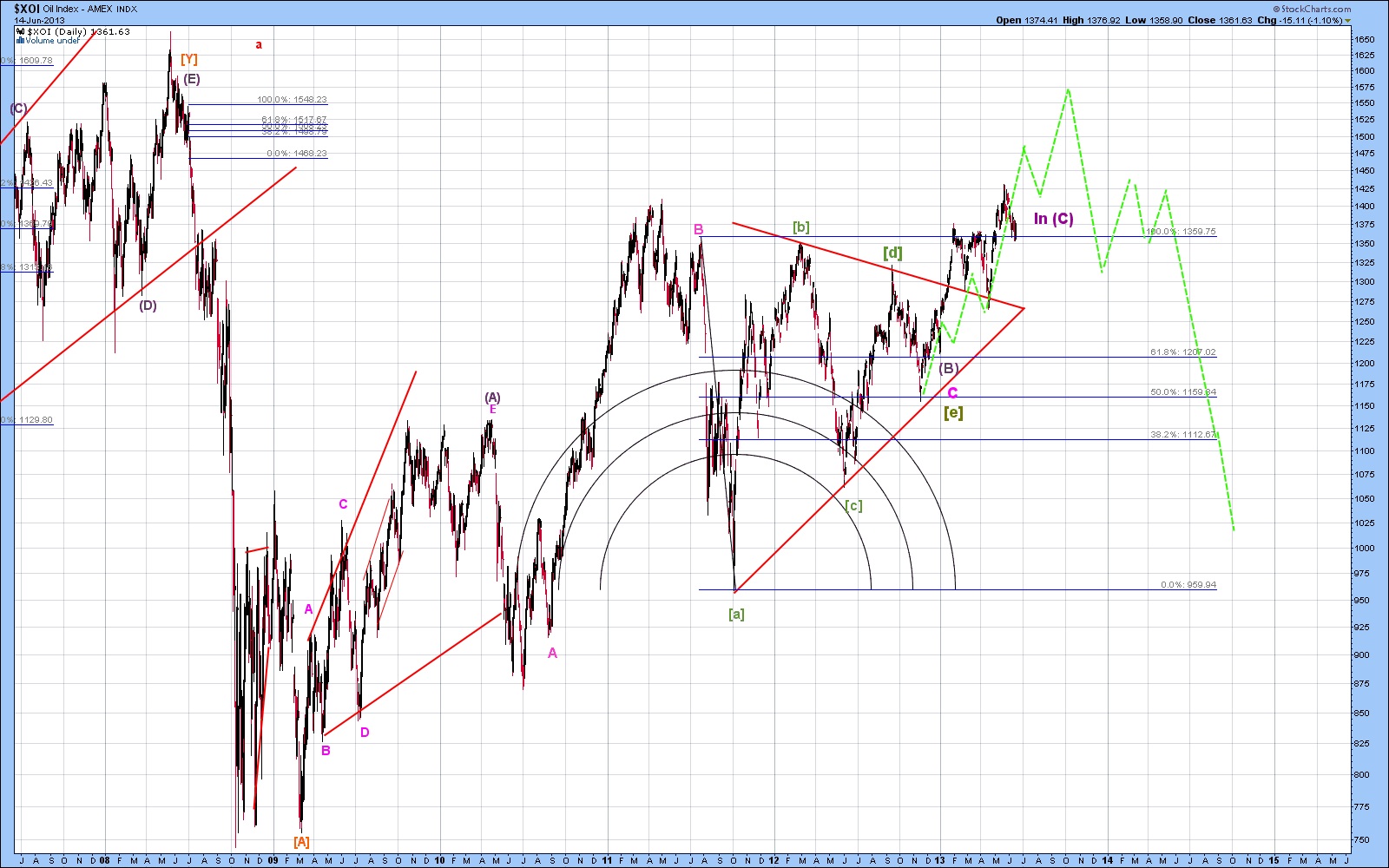This screenshot has width=1389, height=868.
Task: Click the 100.0%: 1548.23 Fibonacci label
Action: click(292, 100)
